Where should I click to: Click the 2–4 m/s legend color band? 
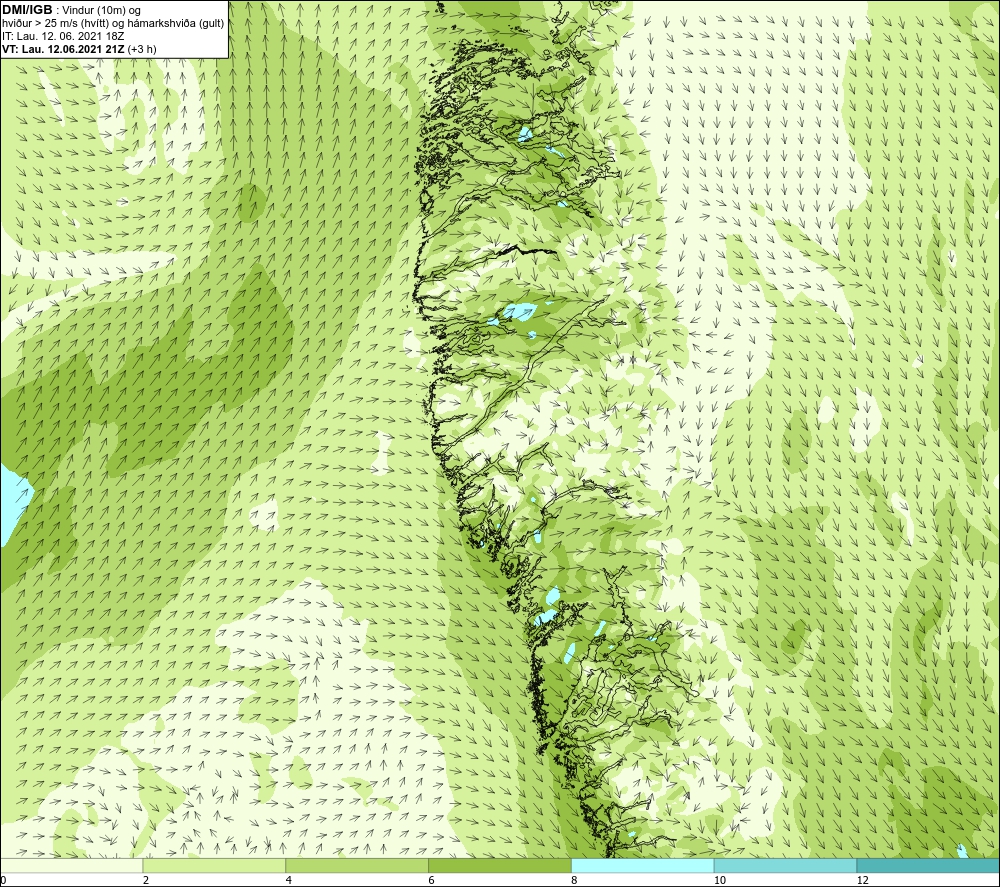pos(214,866)
